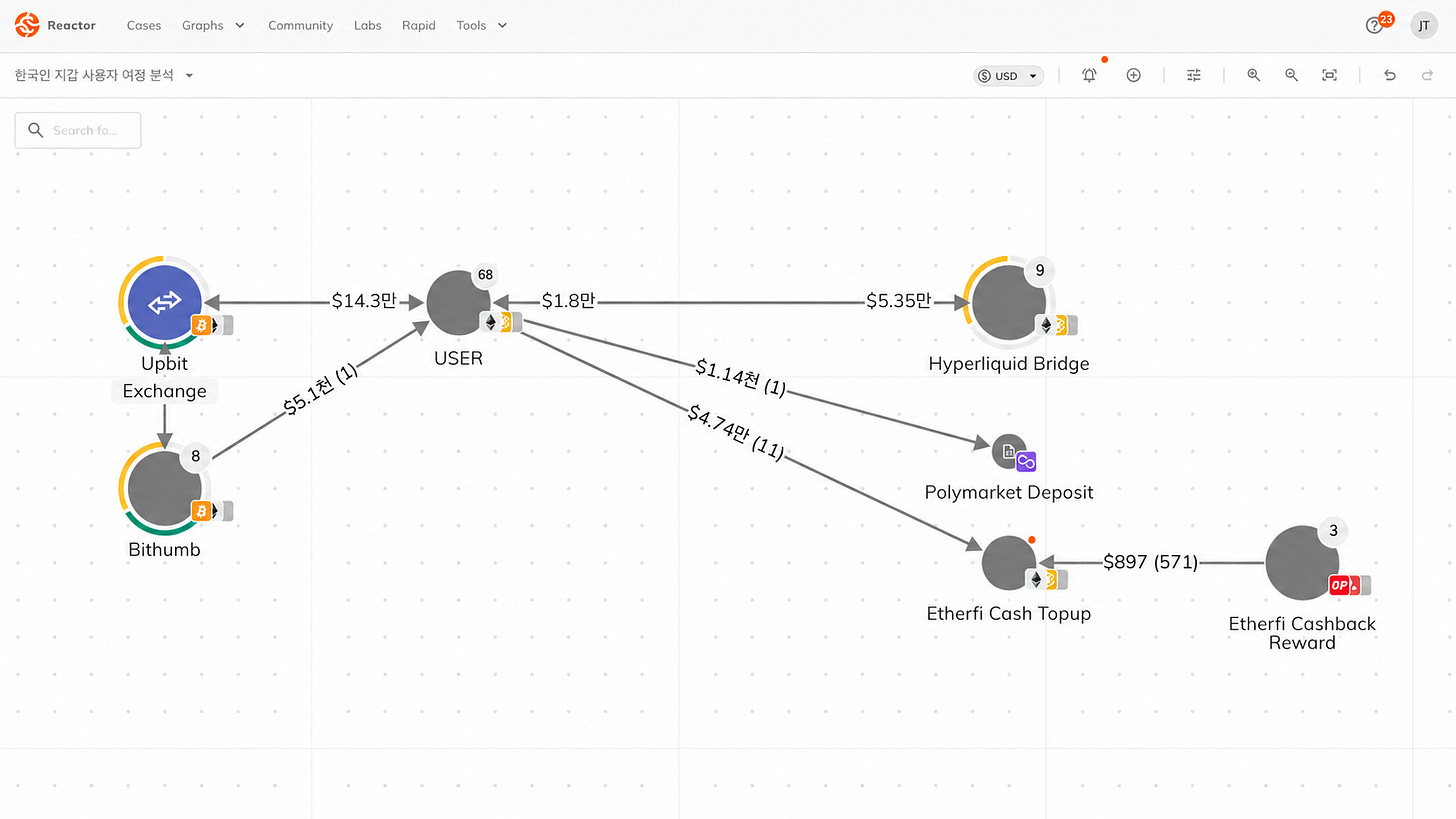The width and height of the screenshot is (1456, 819).
Task: Click the add (plus circle) icon
Action: coord(1133,75)
